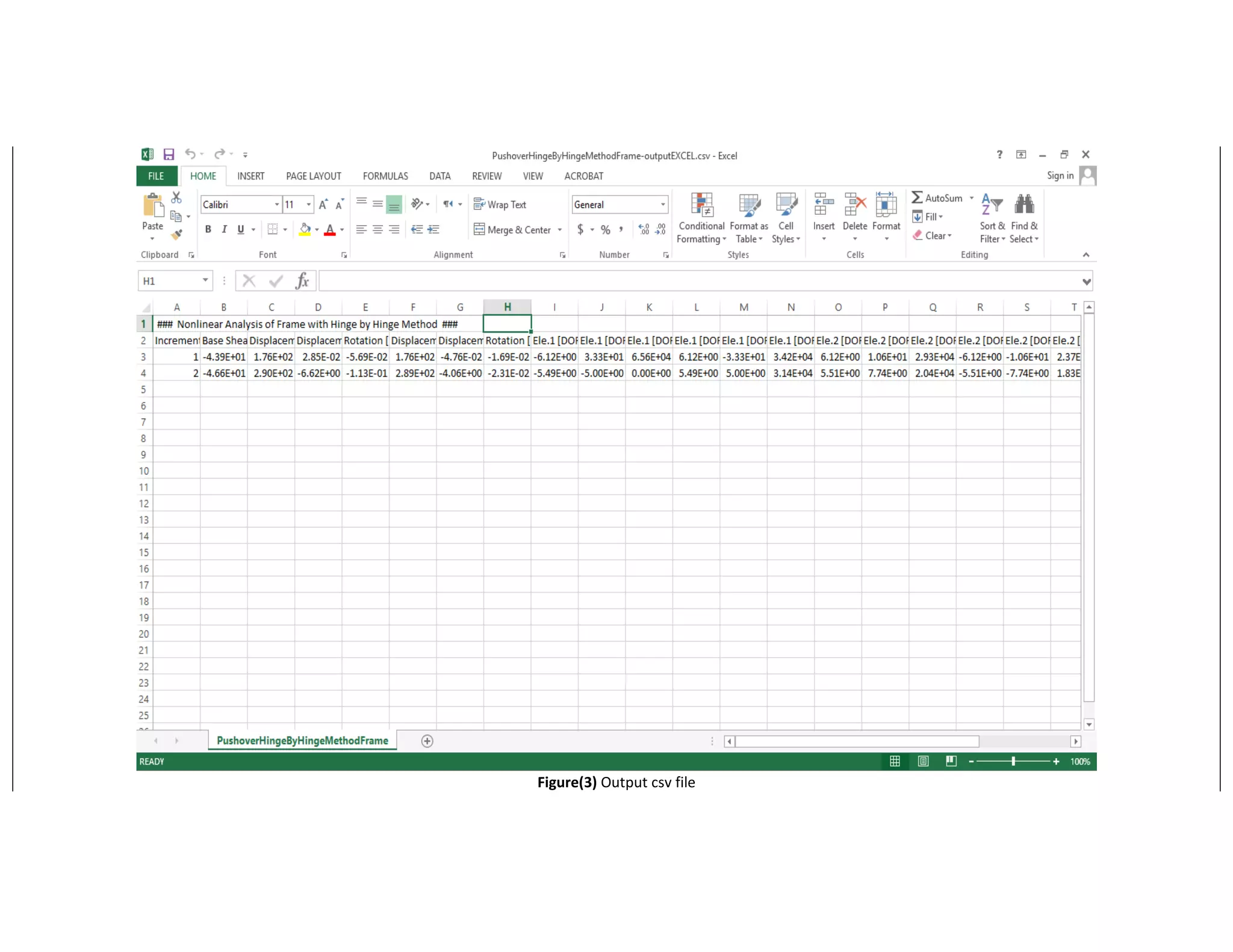Toggle Merge & Center
The image size is (1233, 952).
pyautogui.click(x=512, y=229)
